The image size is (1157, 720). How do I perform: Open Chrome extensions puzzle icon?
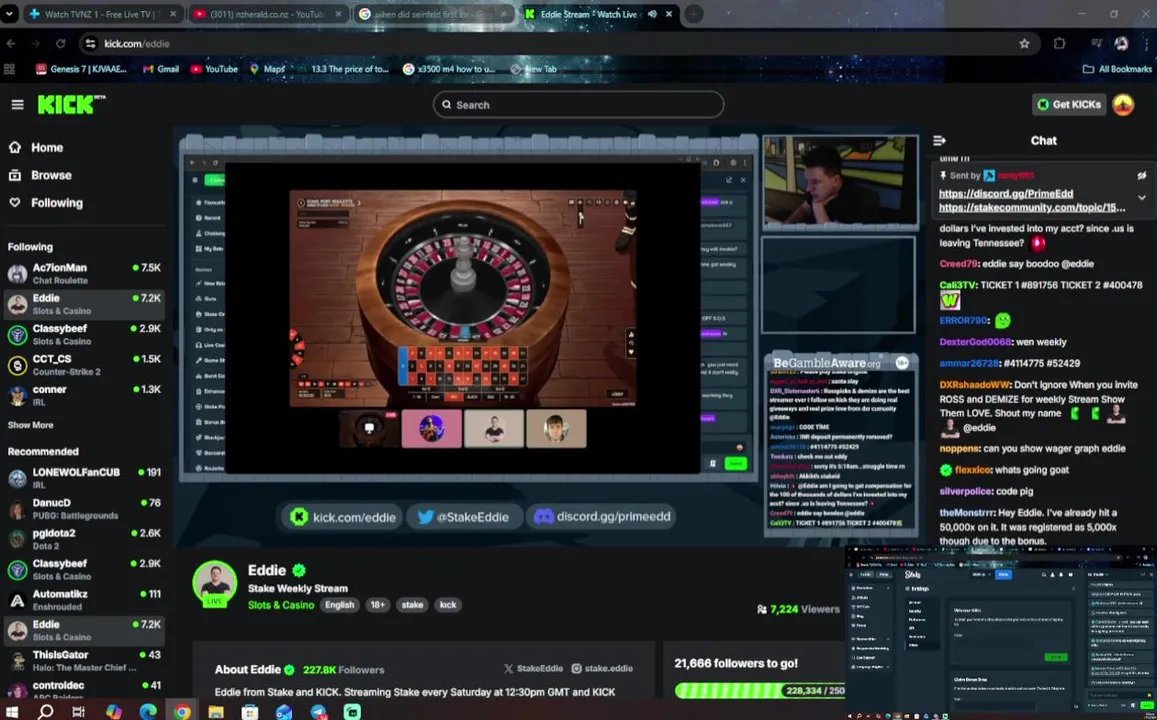(1060, 44)
